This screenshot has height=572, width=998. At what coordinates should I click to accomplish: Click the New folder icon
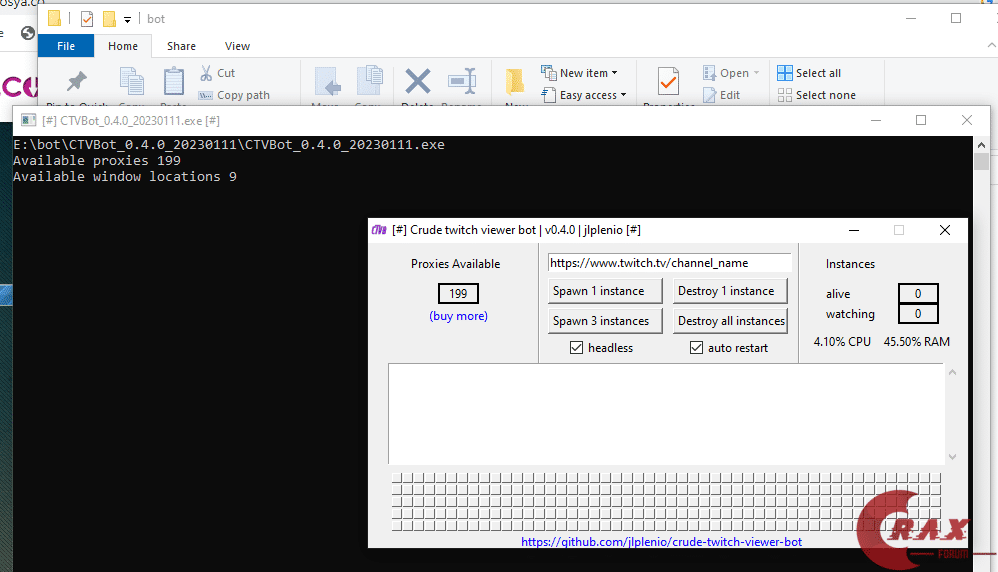click(x=515, y=81)
